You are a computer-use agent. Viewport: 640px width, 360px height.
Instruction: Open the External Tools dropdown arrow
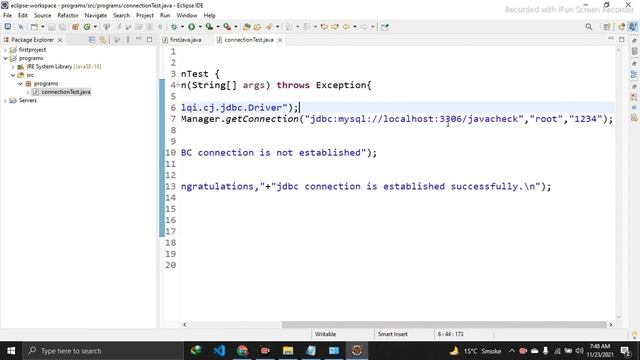coord(236,27)
